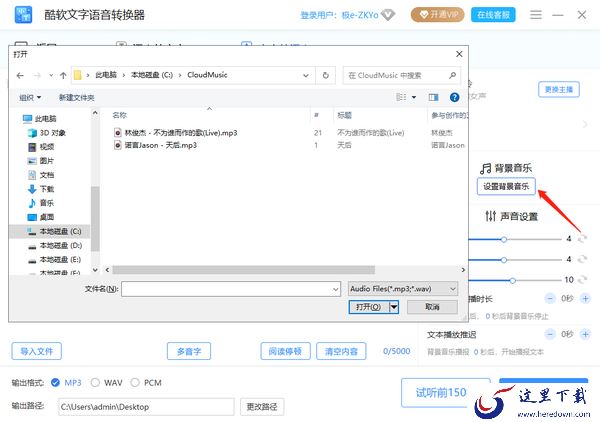Select the 林俊杰 Live mp3 file
Image resolution: width=600 pixels, height=422 pixels.
[176, 133]
